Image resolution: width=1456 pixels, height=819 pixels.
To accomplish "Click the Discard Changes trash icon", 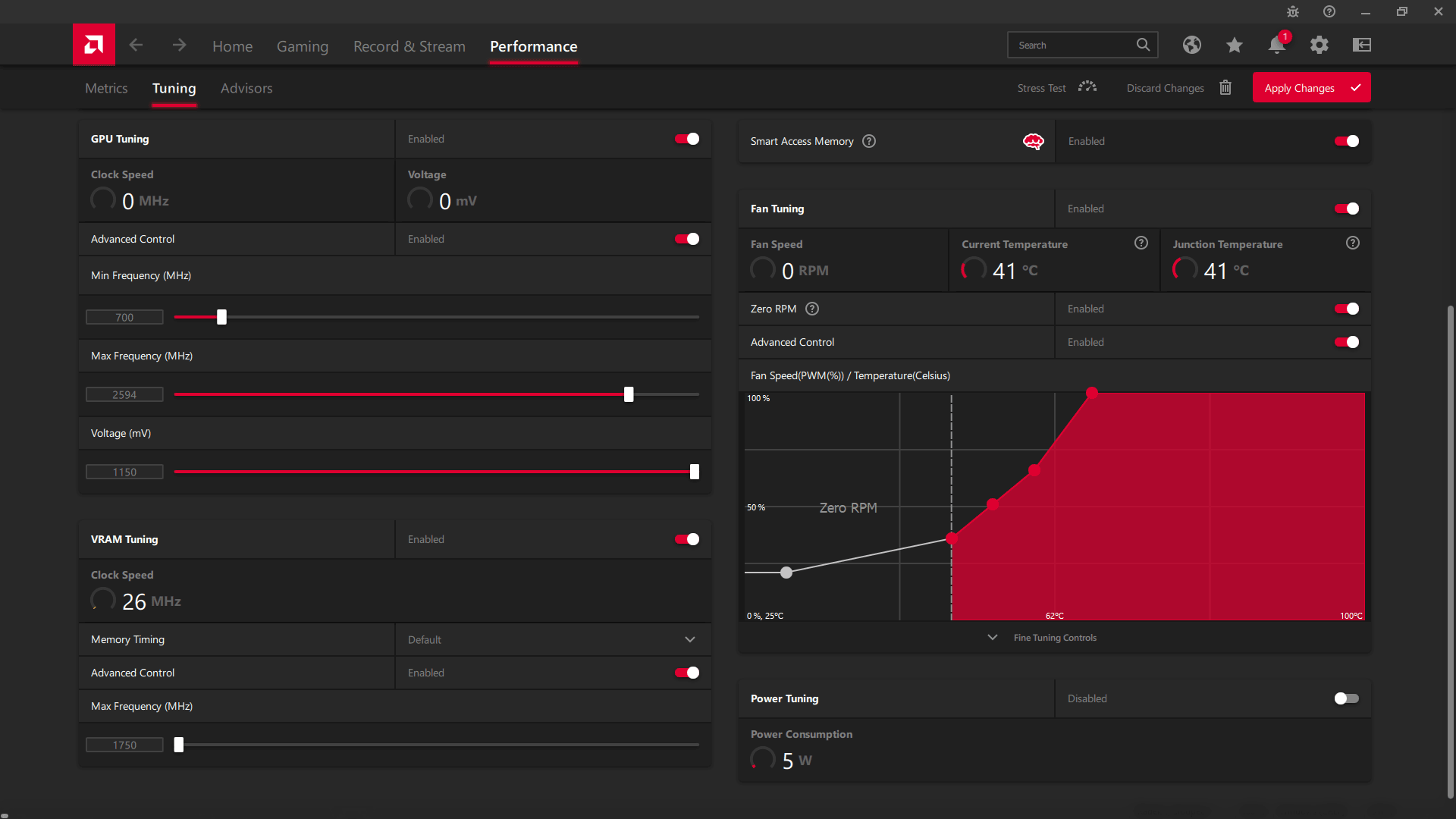I will click(x=1225, y=87).
